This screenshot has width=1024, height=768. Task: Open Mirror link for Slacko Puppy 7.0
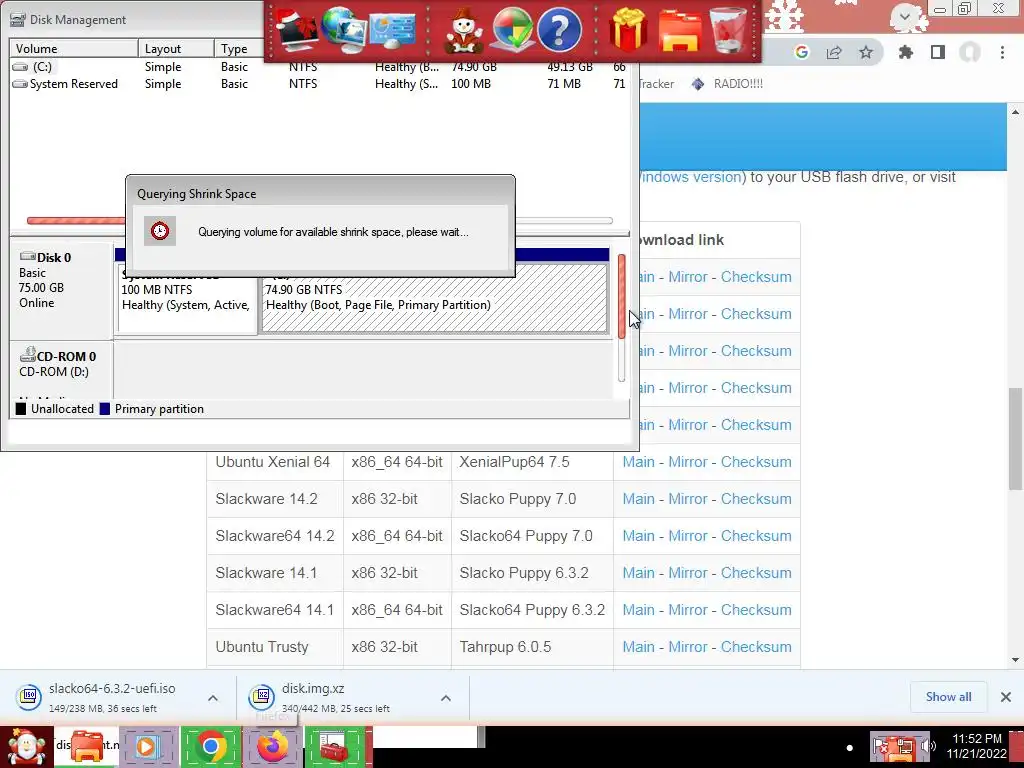688,499
